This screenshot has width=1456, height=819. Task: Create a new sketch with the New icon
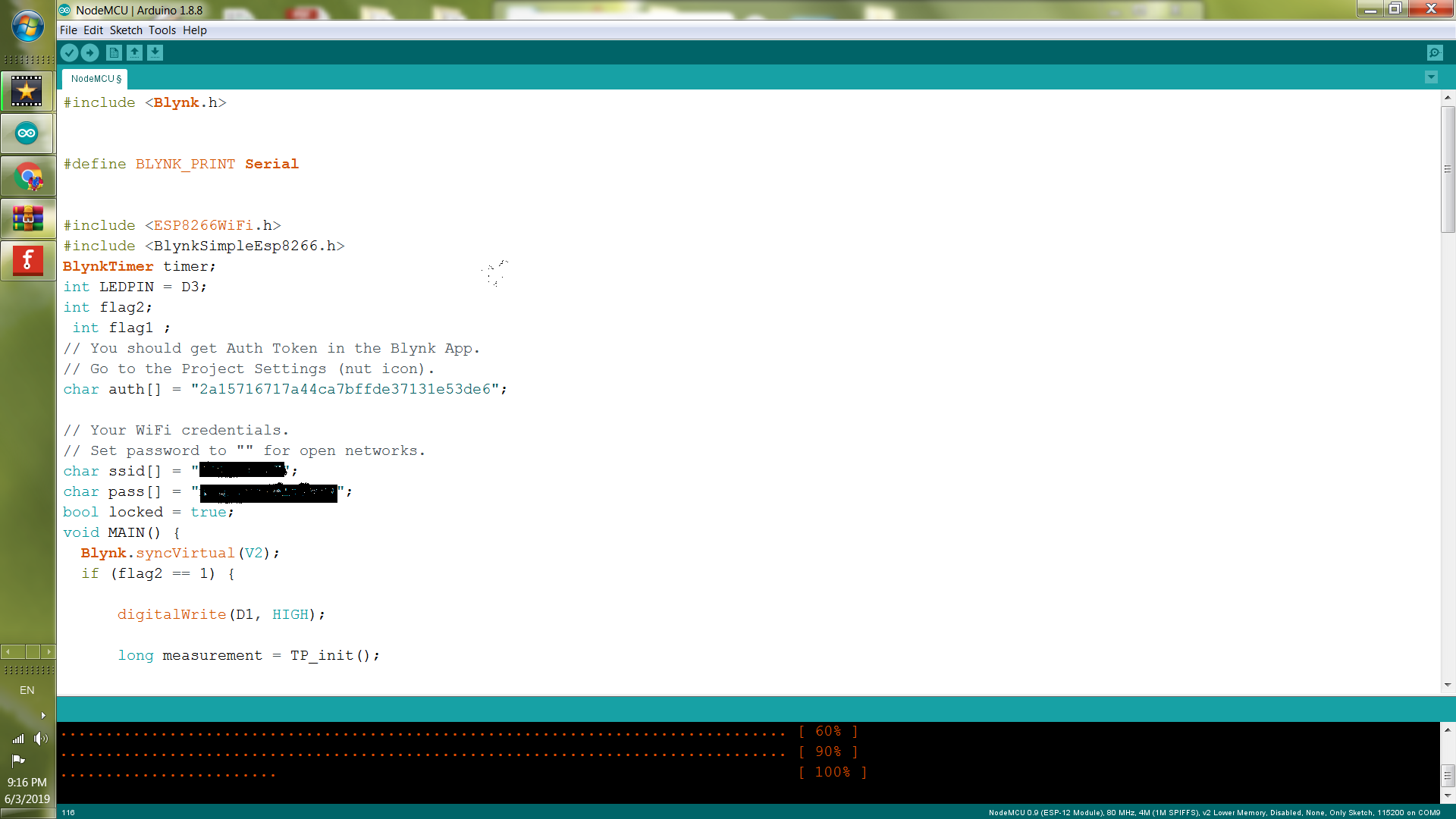click(x=114, y=52)
